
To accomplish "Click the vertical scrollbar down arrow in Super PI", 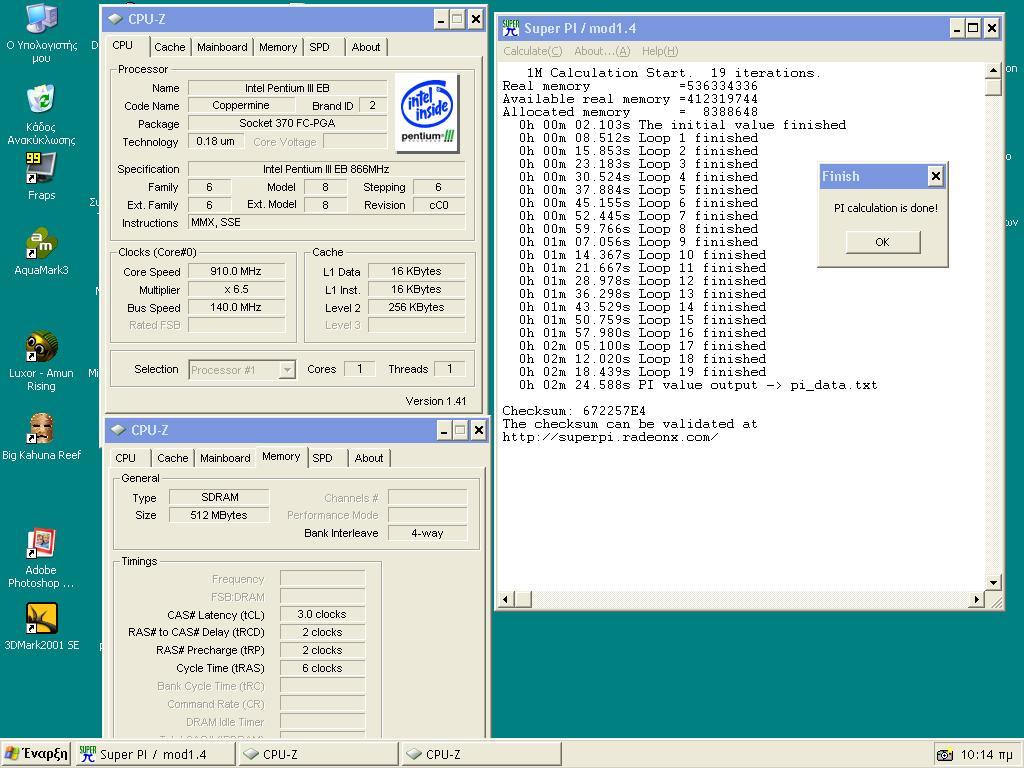I will (993, 583).
